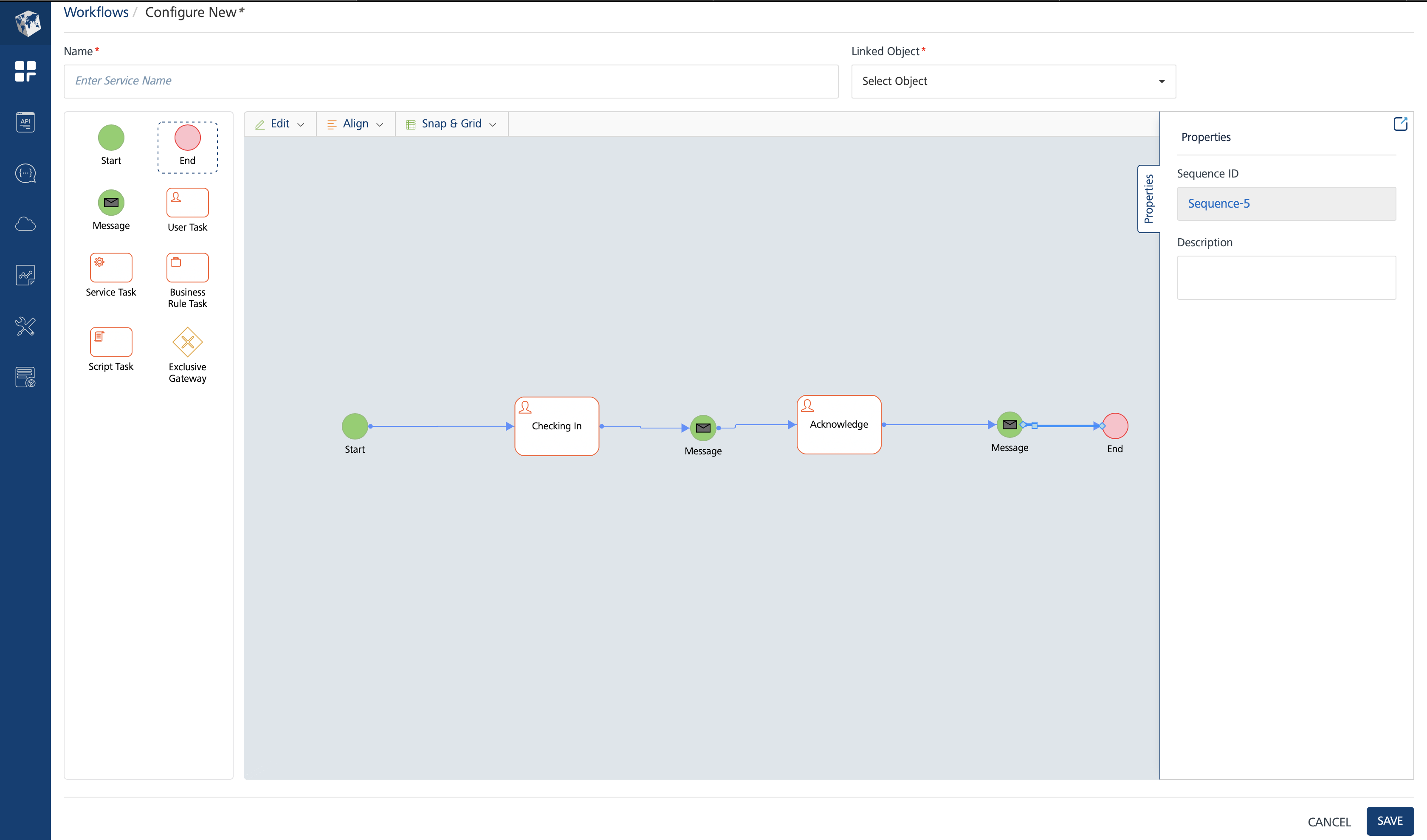The height and width of the screenshot is (840, 1427).
Task: Select the Exclusive Gateway element
Action: tap(187, 342)
